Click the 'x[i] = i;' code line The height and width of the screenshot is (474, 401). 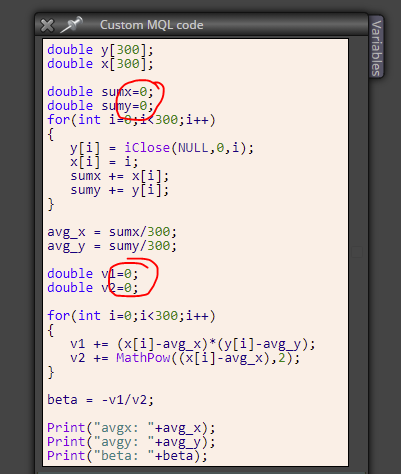[104, 162]
